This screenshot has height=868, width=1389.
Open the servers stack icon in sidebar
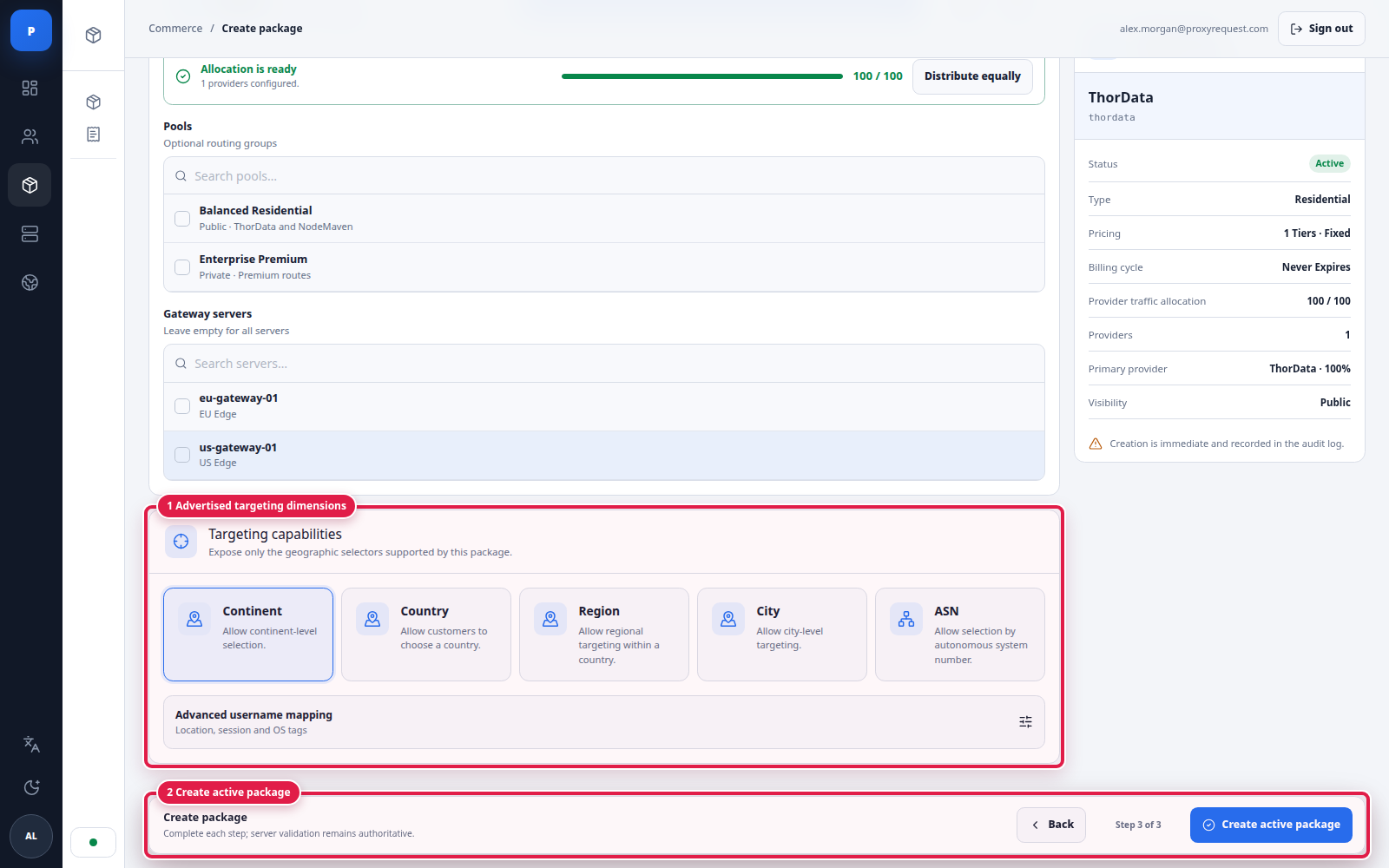[x=30, y=233]
